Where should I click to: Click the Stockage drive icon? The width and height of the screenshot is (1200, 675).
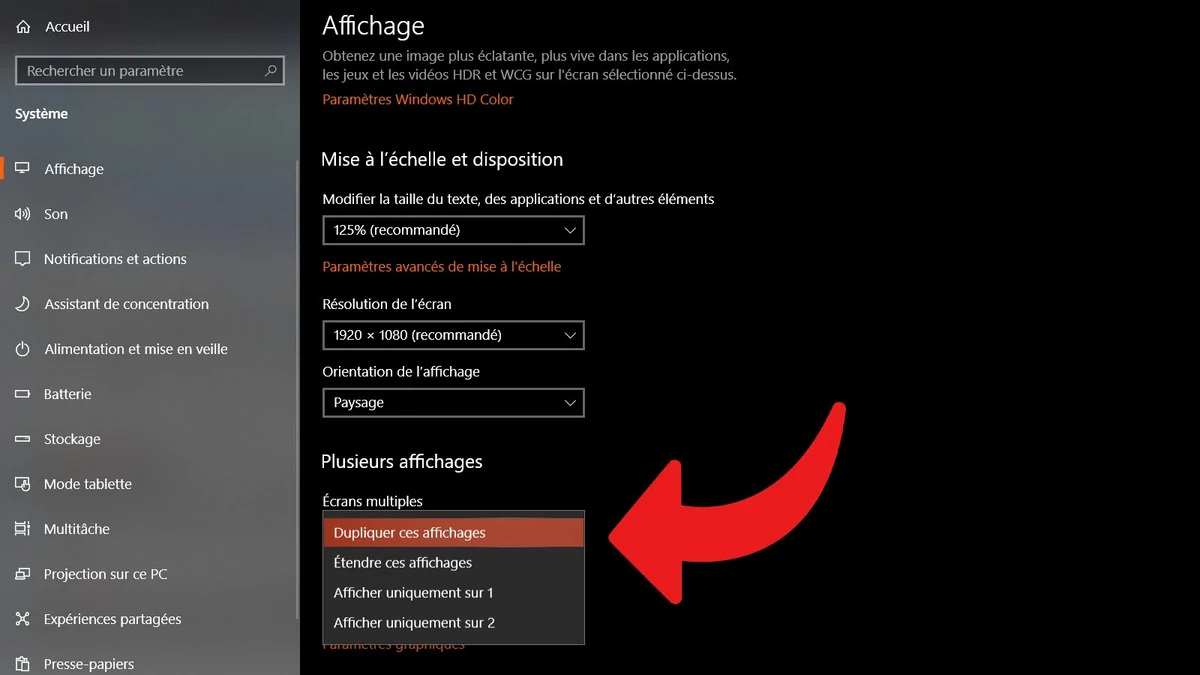pyautogui.click(x=23, y=439)
